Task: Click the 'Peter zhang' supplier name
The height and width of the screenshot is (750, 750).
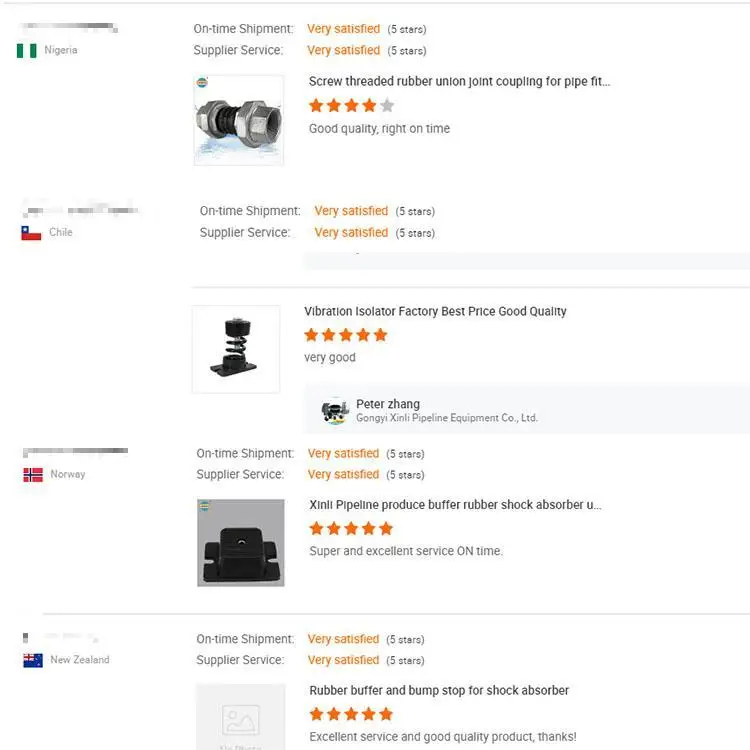Action: [x=388, y=404]
